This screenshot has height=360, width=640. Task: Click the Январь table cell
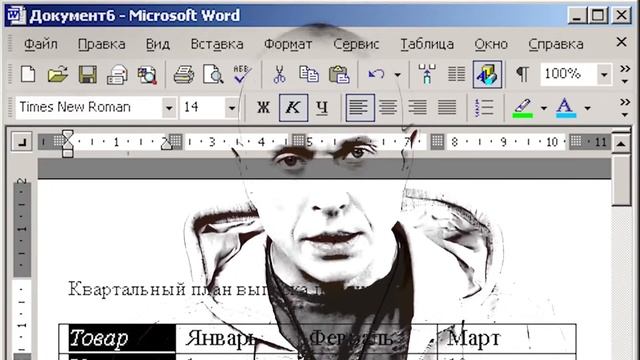(237, 338)
